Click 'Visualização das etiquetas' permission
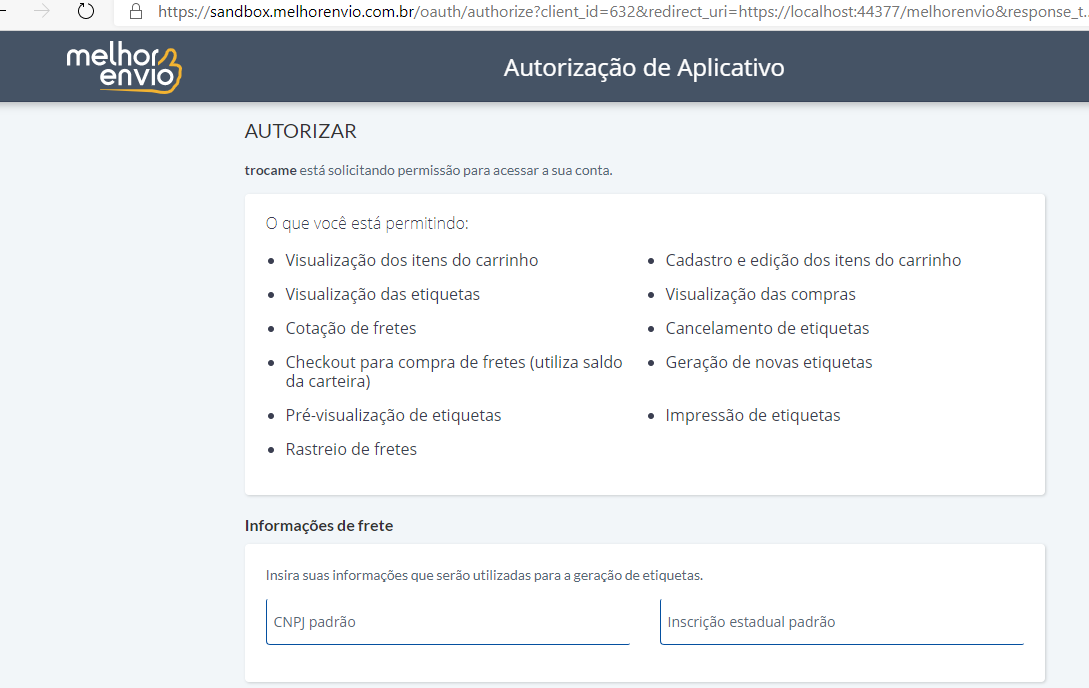This screenshot has width=1089, height=688. pyautogui.click(x=383, y=294)
